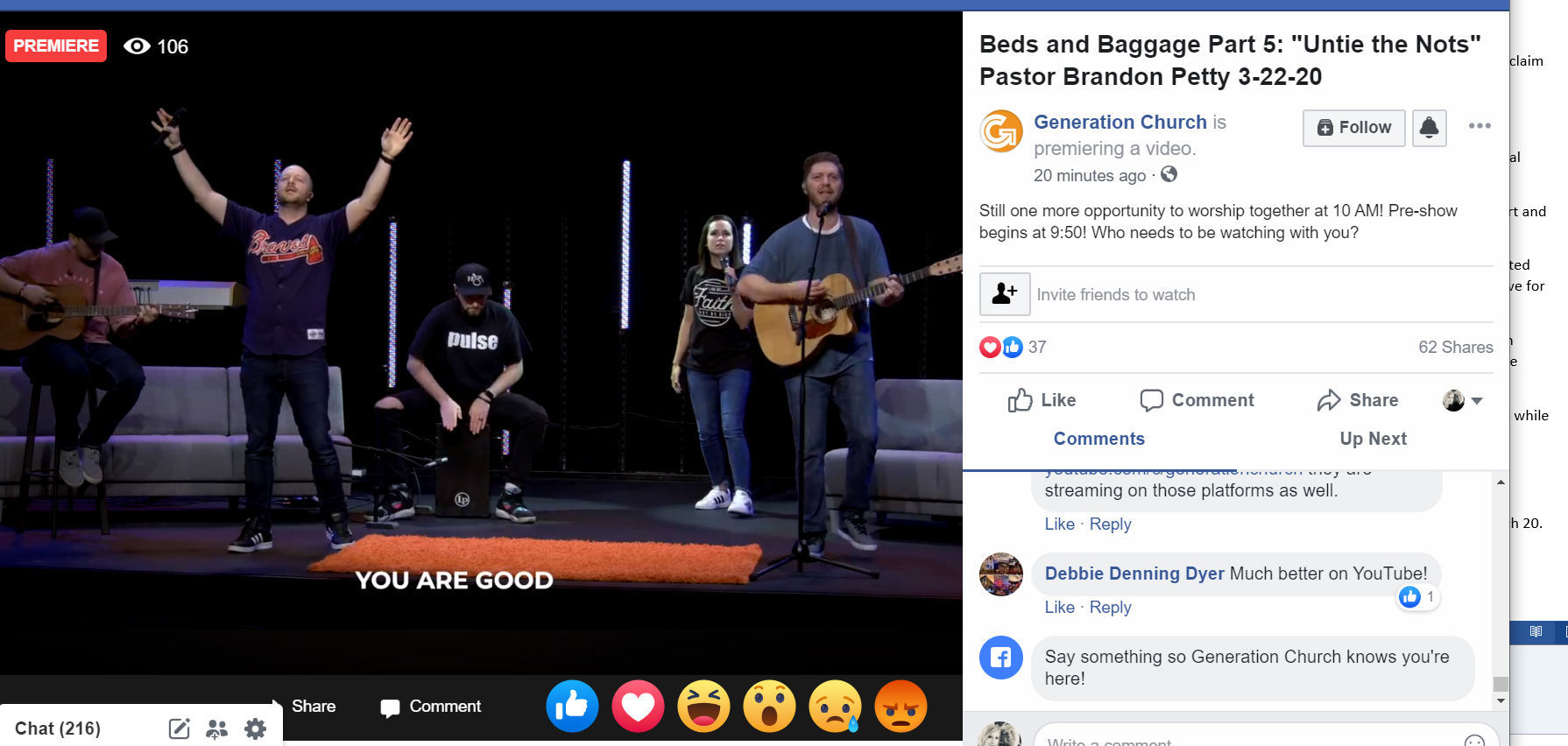The height and width of the screenshot is (746, 1568).
Task: Send the Angry face reaction
Action: tap(901, 706)
